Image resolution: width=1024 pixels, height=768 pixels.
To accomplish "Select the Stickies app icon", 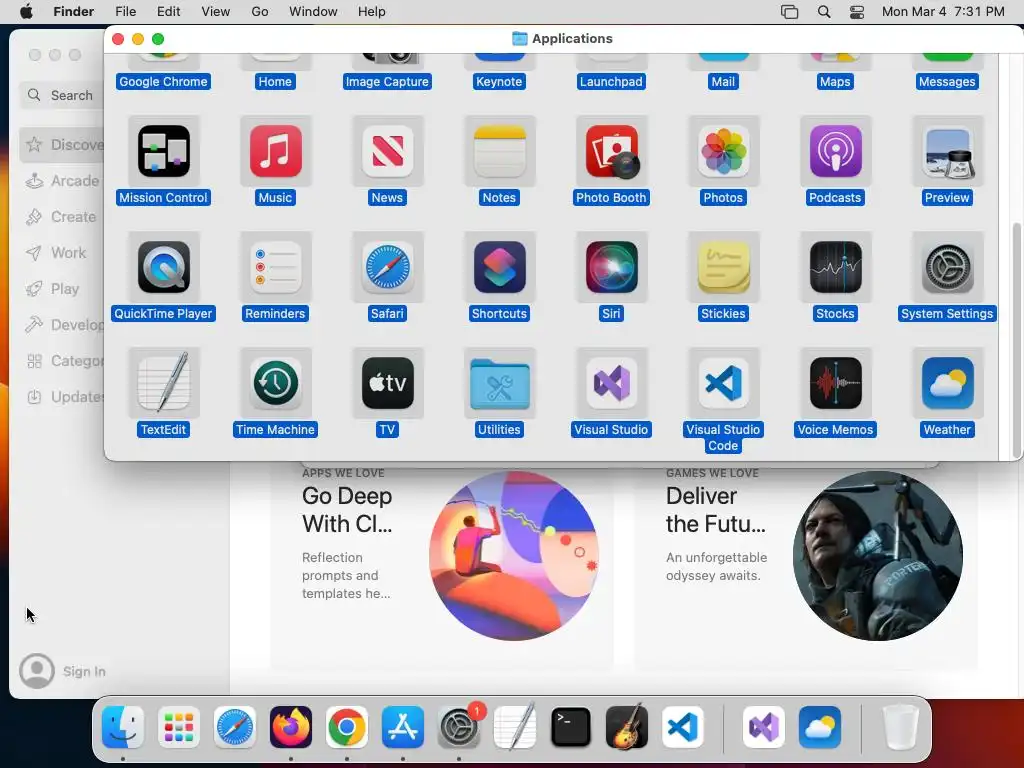I will pyautogui.click(x=723, y=267).
